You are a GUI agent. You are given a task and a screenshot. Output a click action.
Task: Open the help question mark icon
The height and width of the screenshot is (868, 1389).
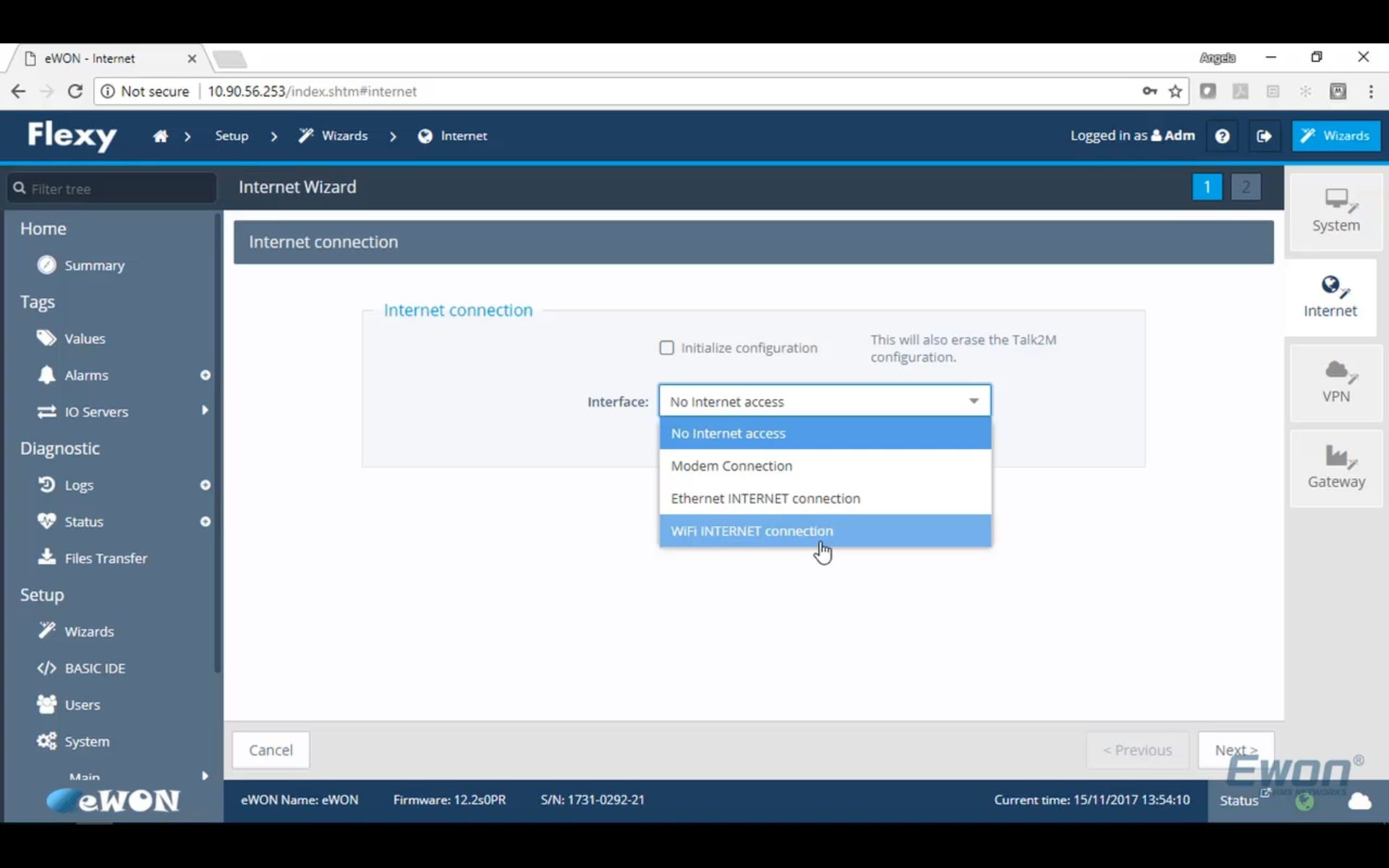(1222, 136)
